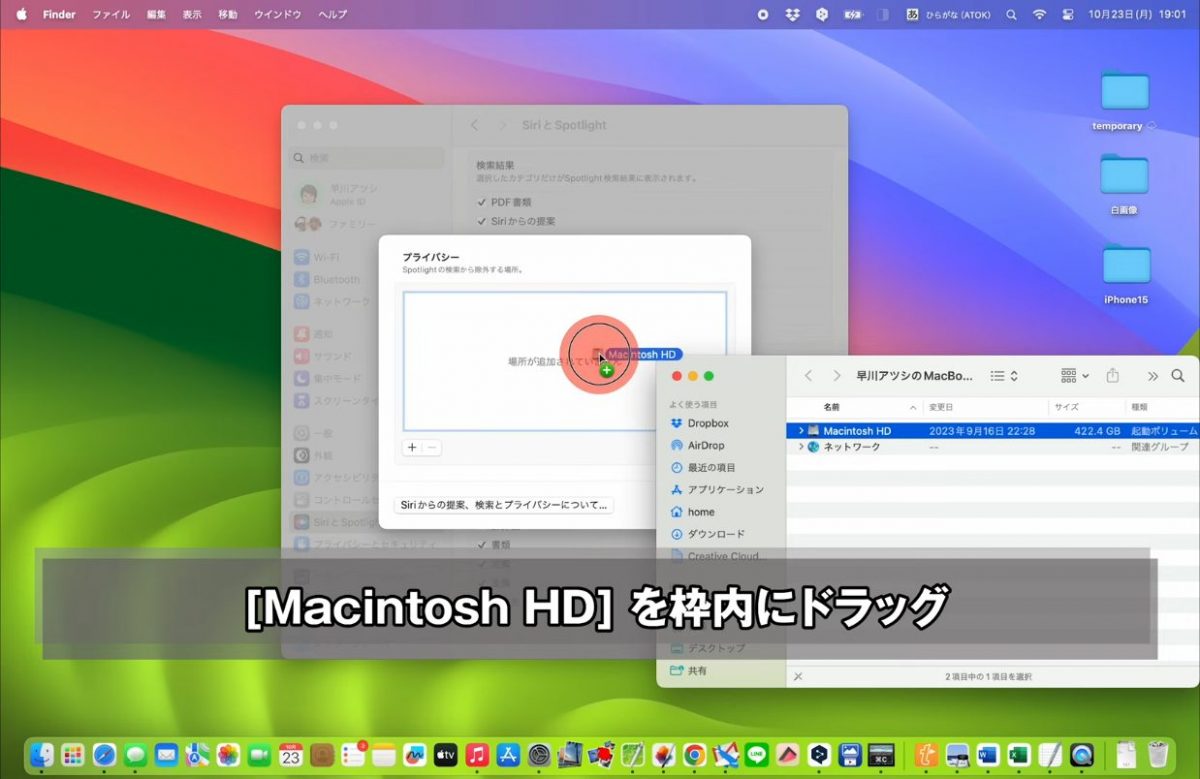This screenshot has height=779, width=1200.
Task: Expand the Macintosh HD row in Finder
Action: point(801,431)
